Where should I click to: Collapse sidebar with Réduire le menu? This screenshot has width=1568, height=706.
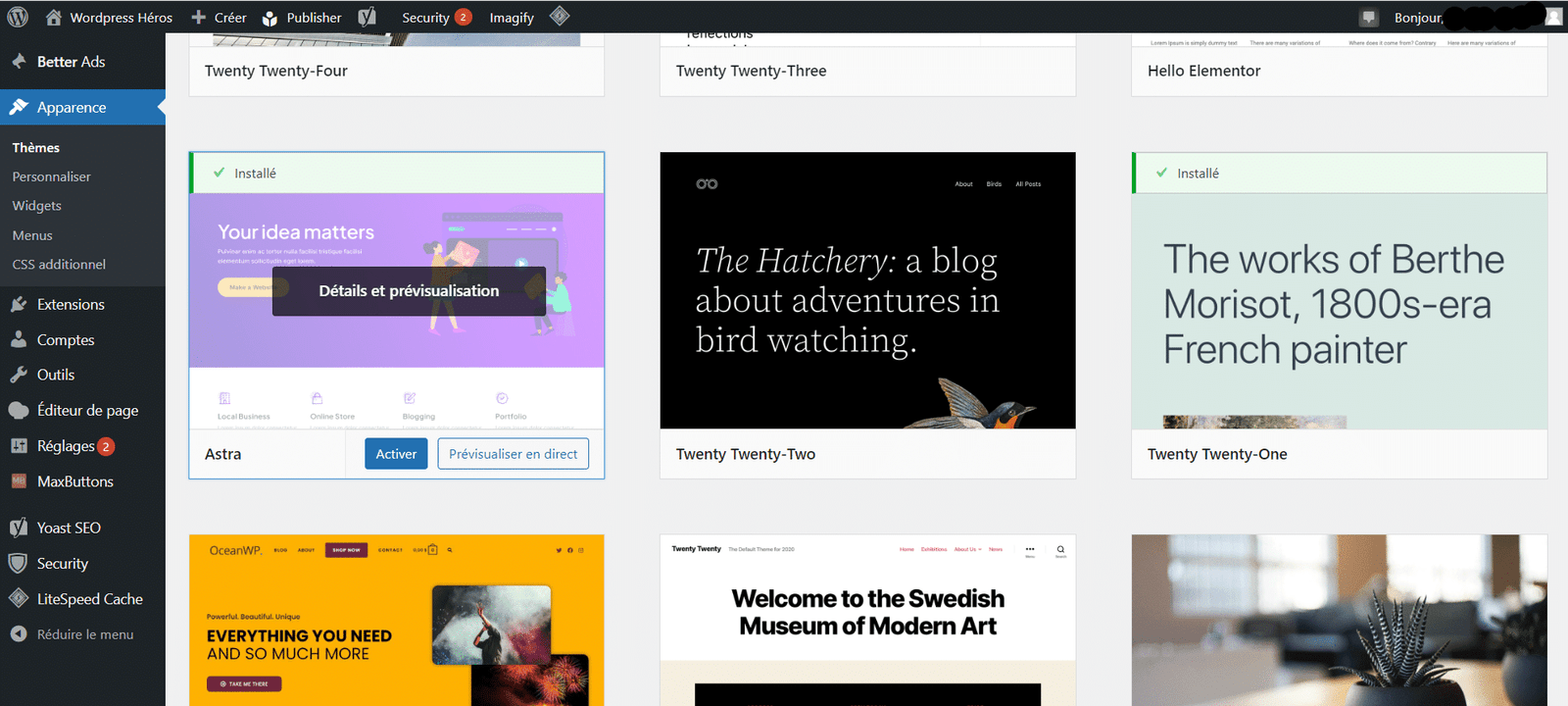pyautogui.click(x=84, y=634)
